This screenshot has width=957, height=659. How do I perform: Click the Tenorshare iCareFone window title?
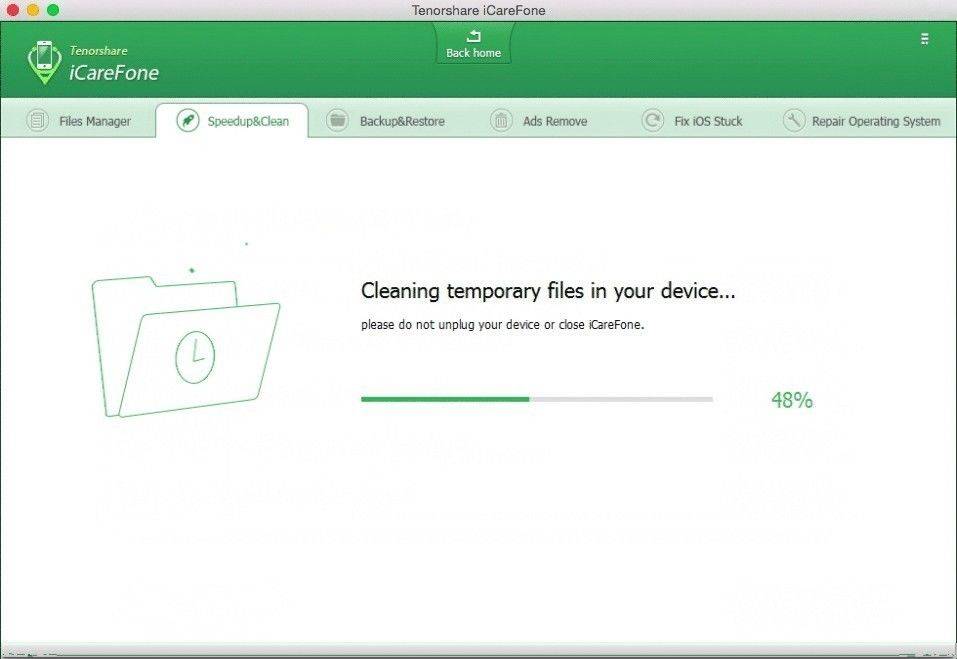tap(478, 10)
